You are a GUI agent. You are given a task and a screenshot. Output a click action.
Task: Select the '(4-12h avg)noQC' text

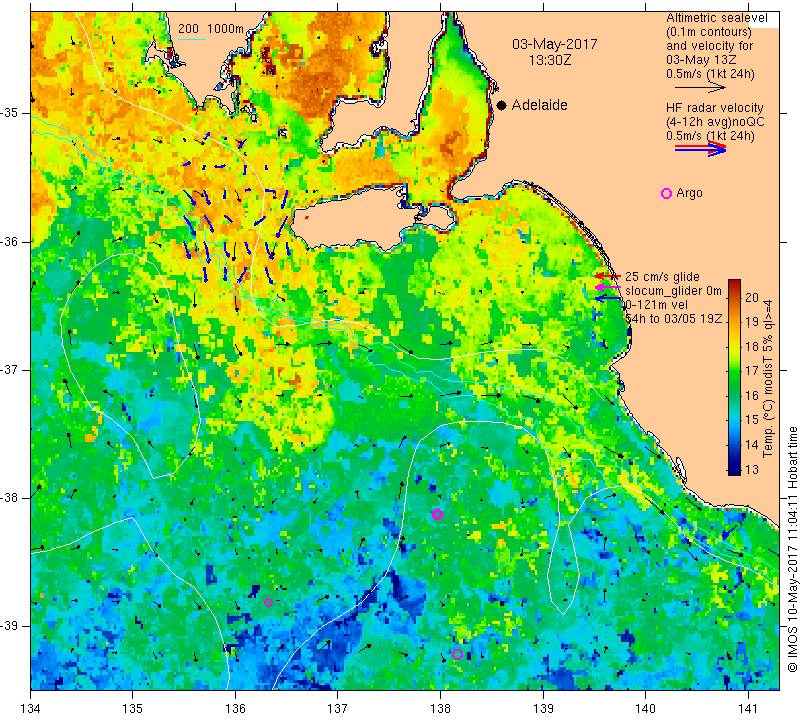(715, 122)
